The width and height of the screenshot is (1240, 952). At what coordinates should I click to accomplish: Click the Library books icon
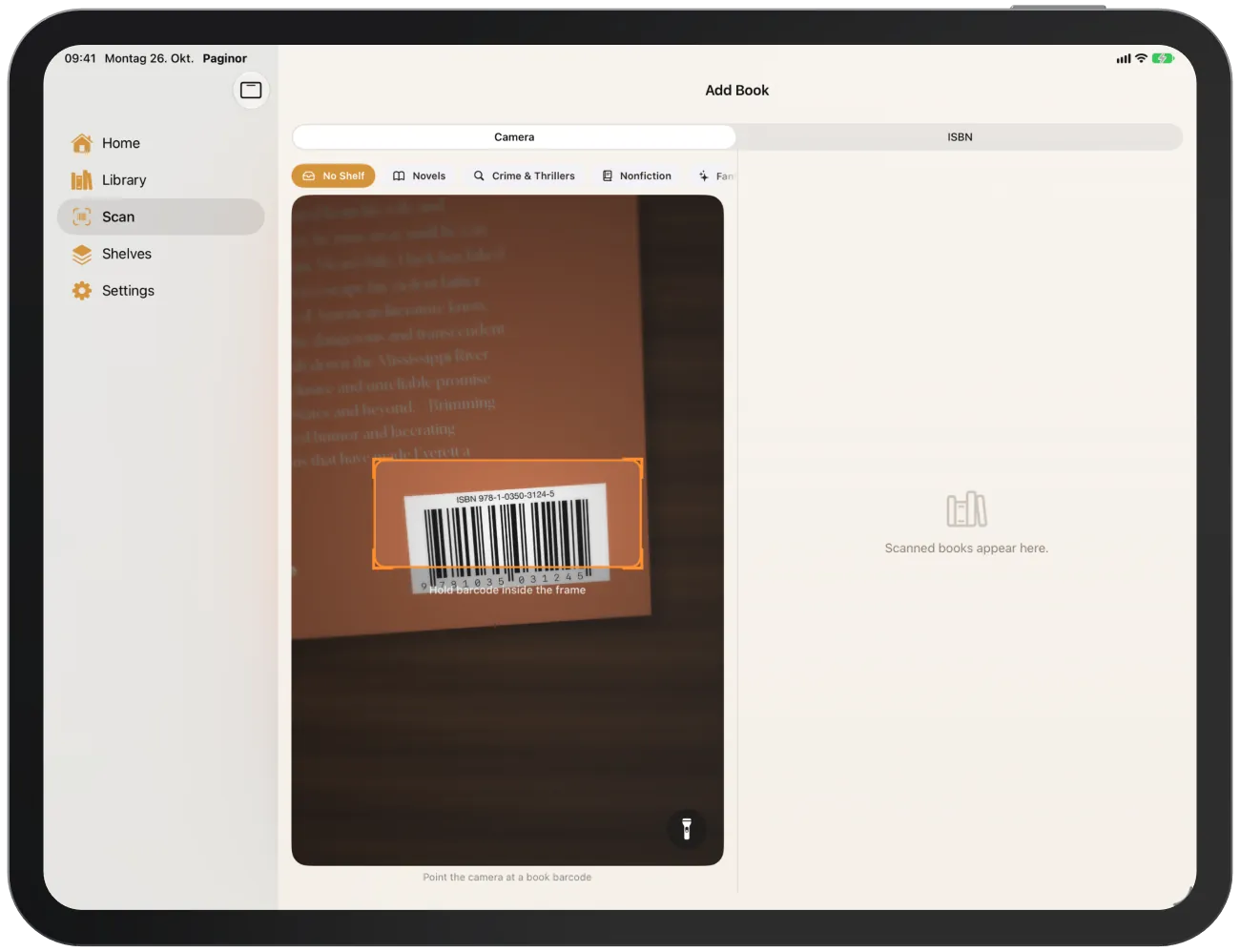click(82, 180)
